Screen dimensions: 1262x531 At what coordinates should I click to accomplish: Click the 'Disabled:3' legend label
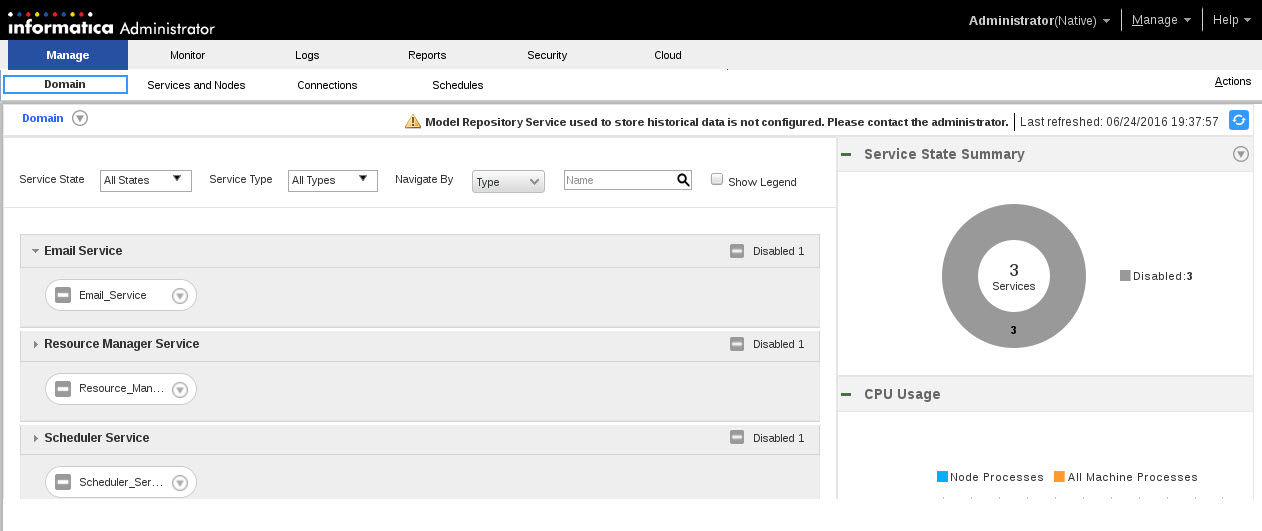pyautogui.click(x=1162, y=276)
